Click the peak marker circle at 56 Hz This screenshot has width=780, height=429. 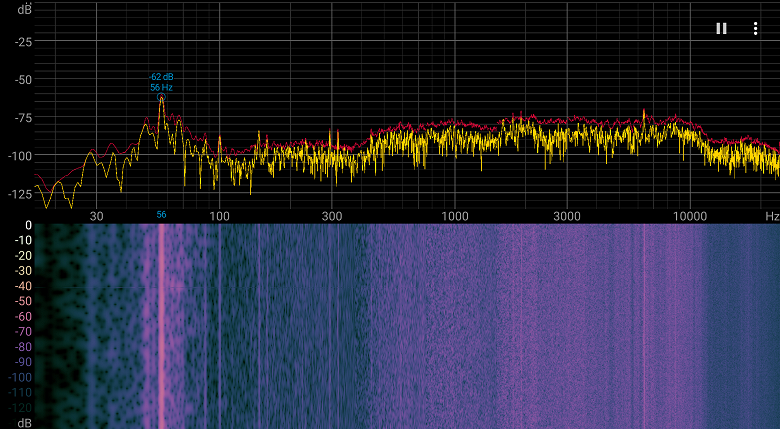tap(161, 98)
